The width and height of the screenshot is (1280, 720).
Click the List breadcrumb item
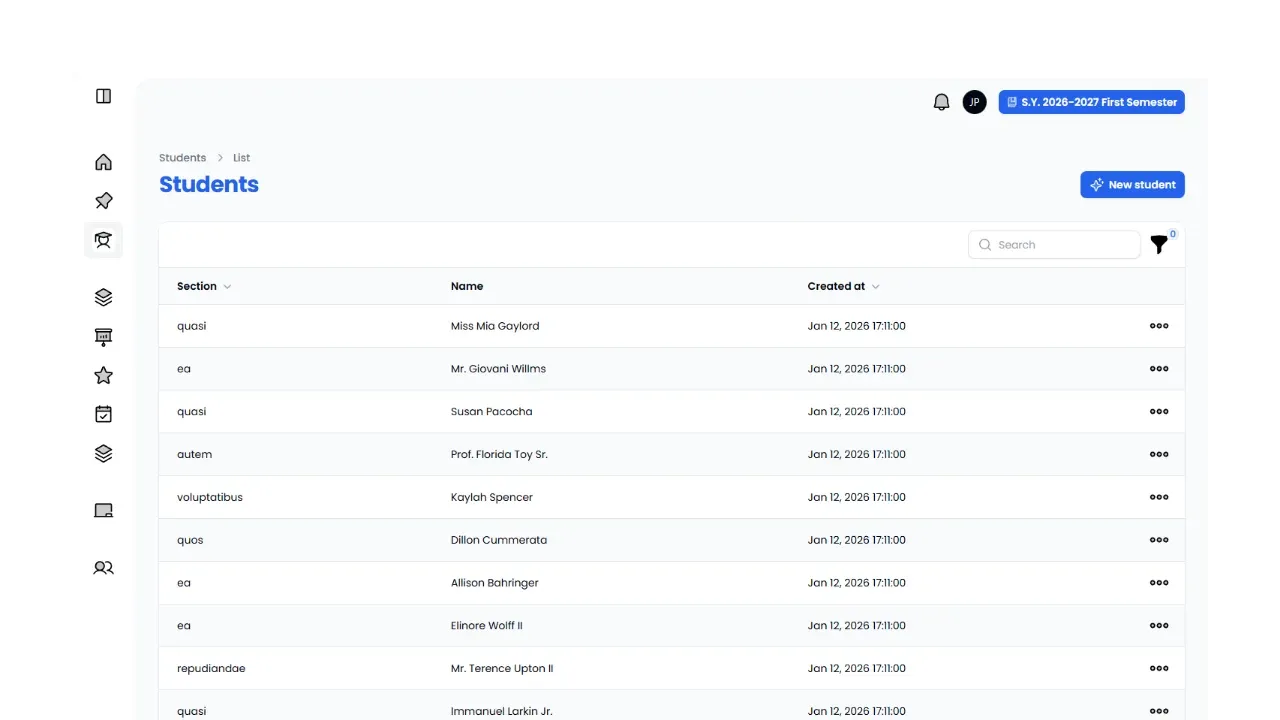tap(242, 158)
